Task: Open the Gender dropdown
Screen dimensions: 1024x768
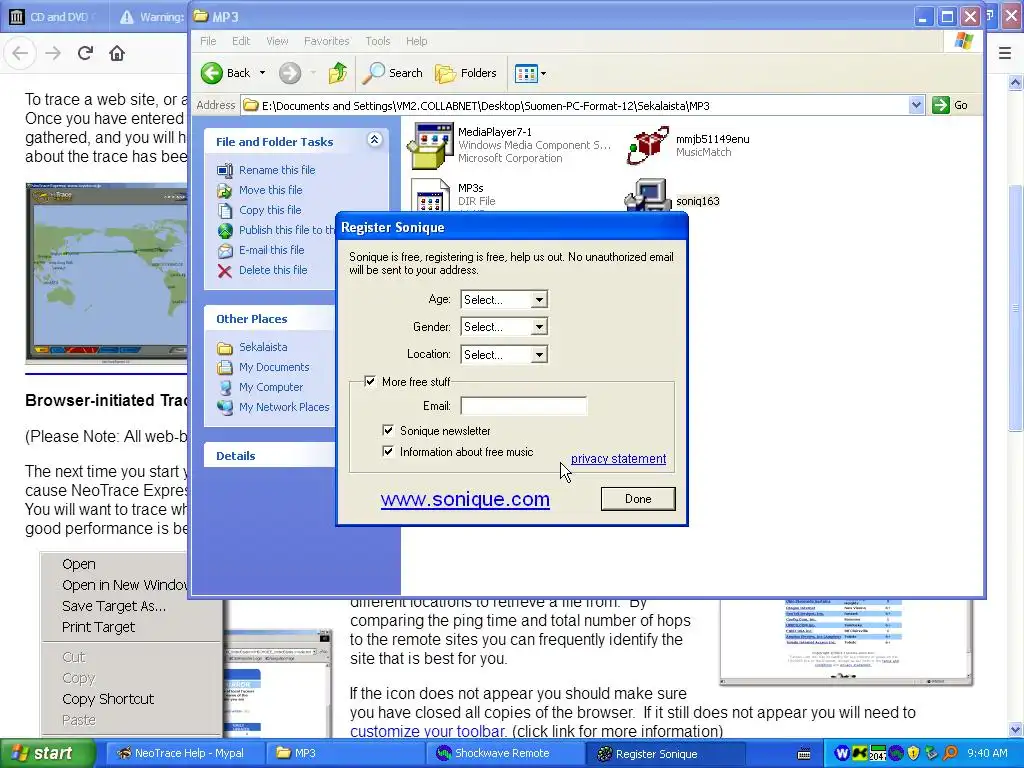Action: coord(539,327)
